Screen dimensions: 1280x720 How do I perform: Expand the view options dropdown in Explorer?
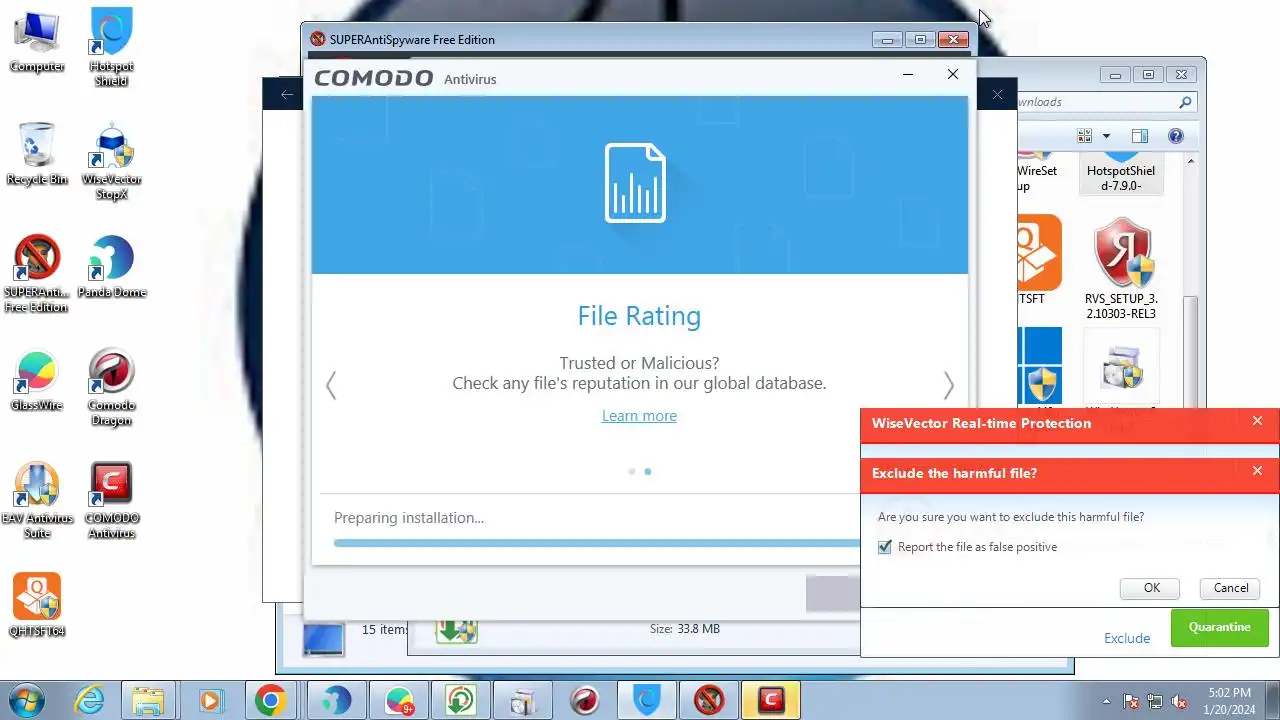click(x=1106, y=136)
